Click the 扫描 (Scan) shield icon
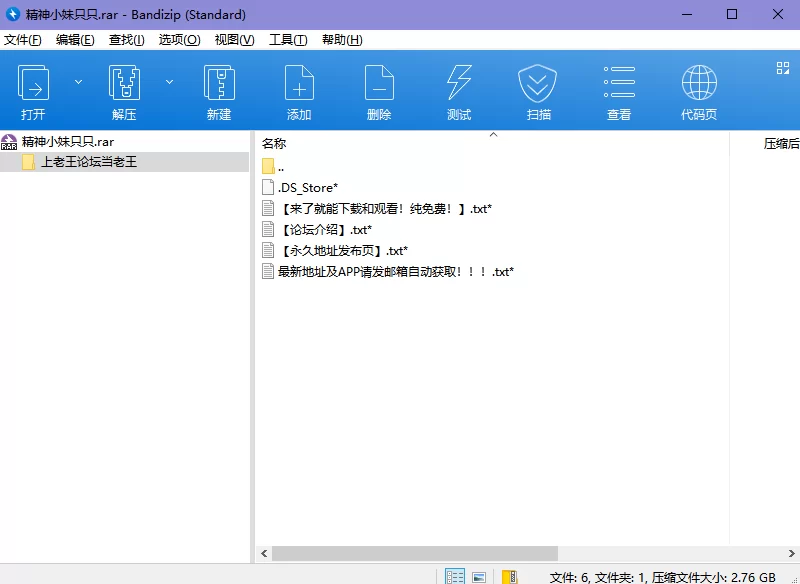Viewport: 800px width, 584px height. [x=538, y=84]
